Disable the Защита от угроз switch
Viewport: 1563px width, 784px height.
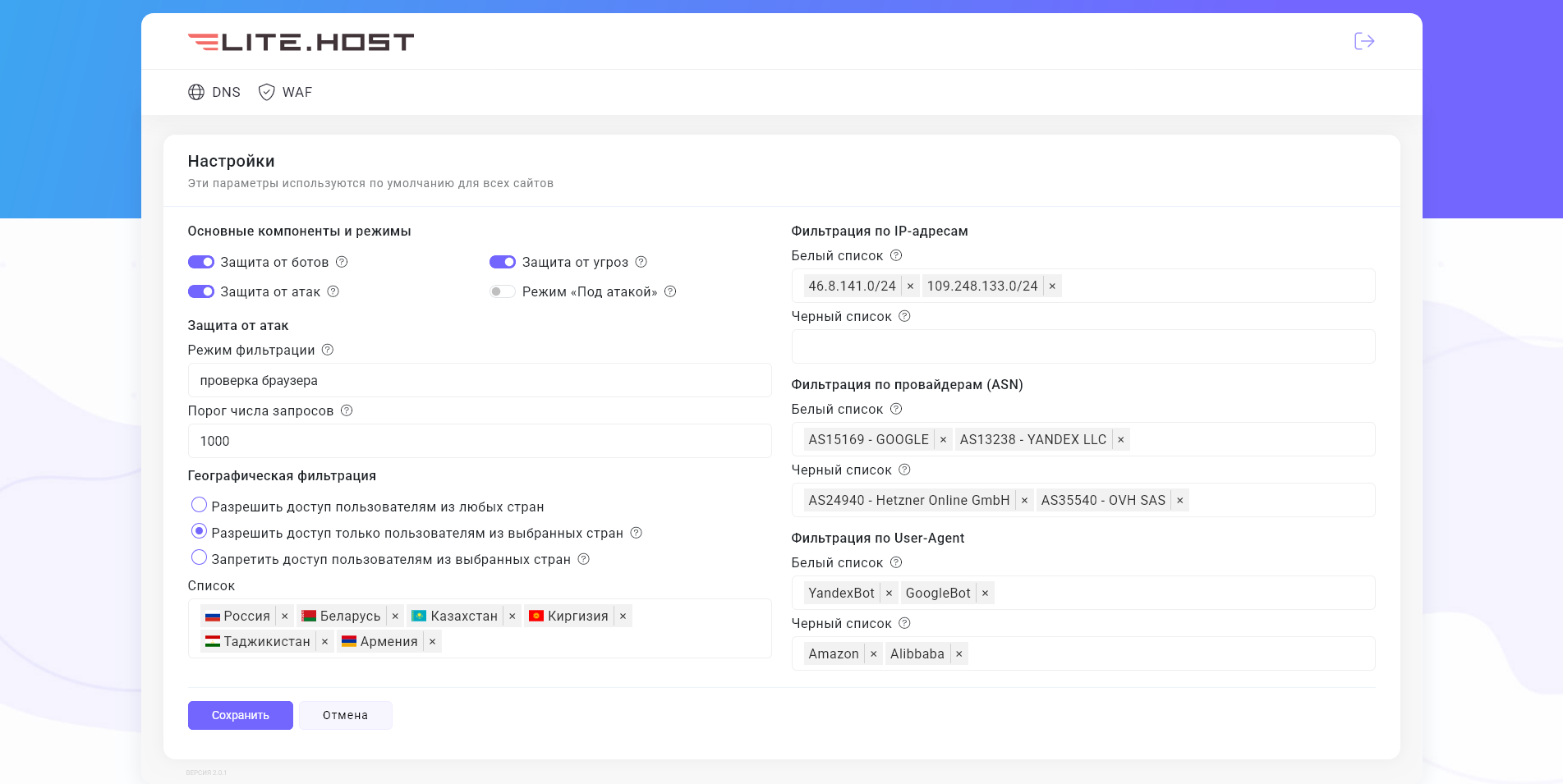[x=502, y=262]
